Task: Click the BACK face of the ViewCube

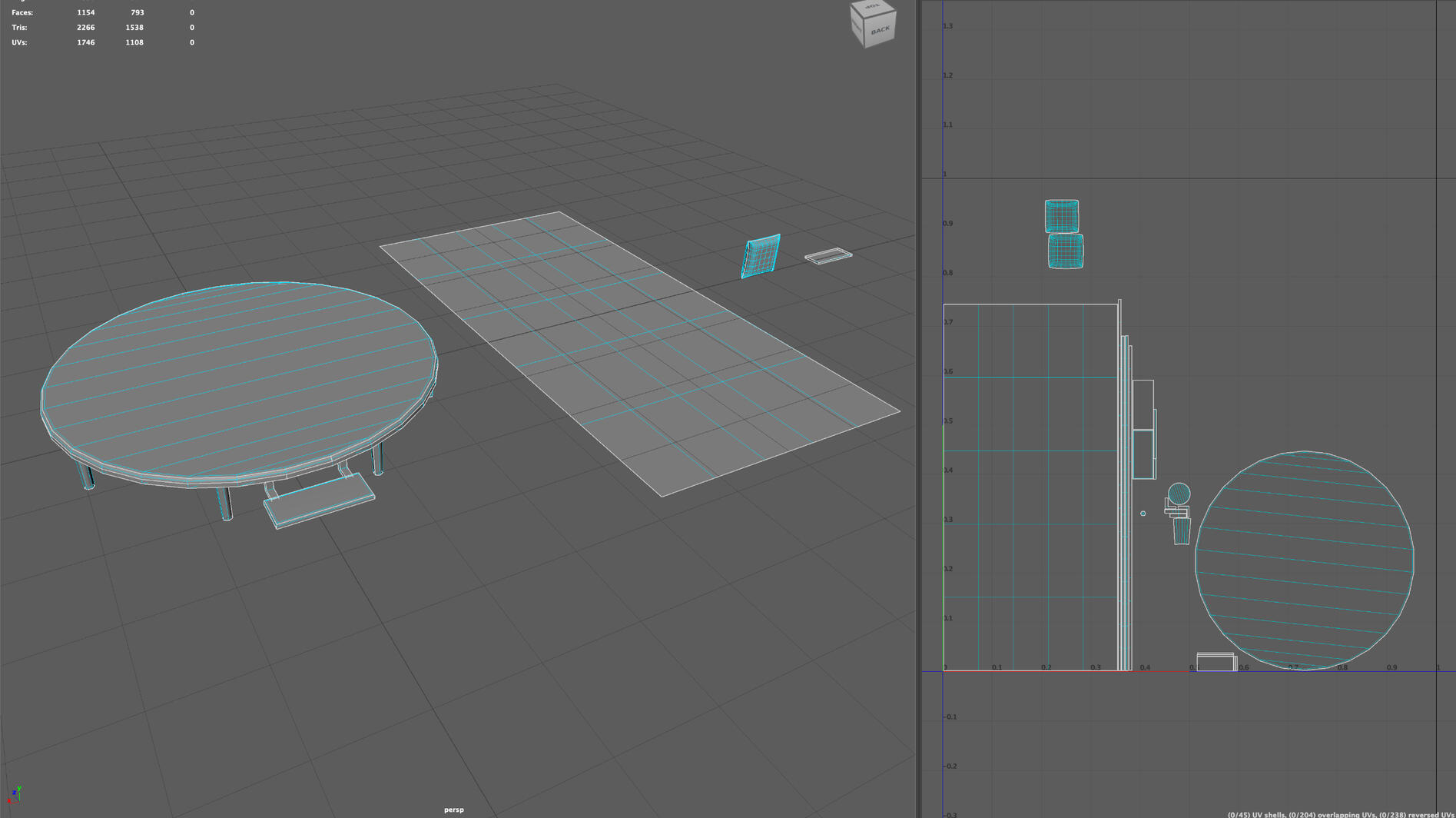Action: coord(881,31)
